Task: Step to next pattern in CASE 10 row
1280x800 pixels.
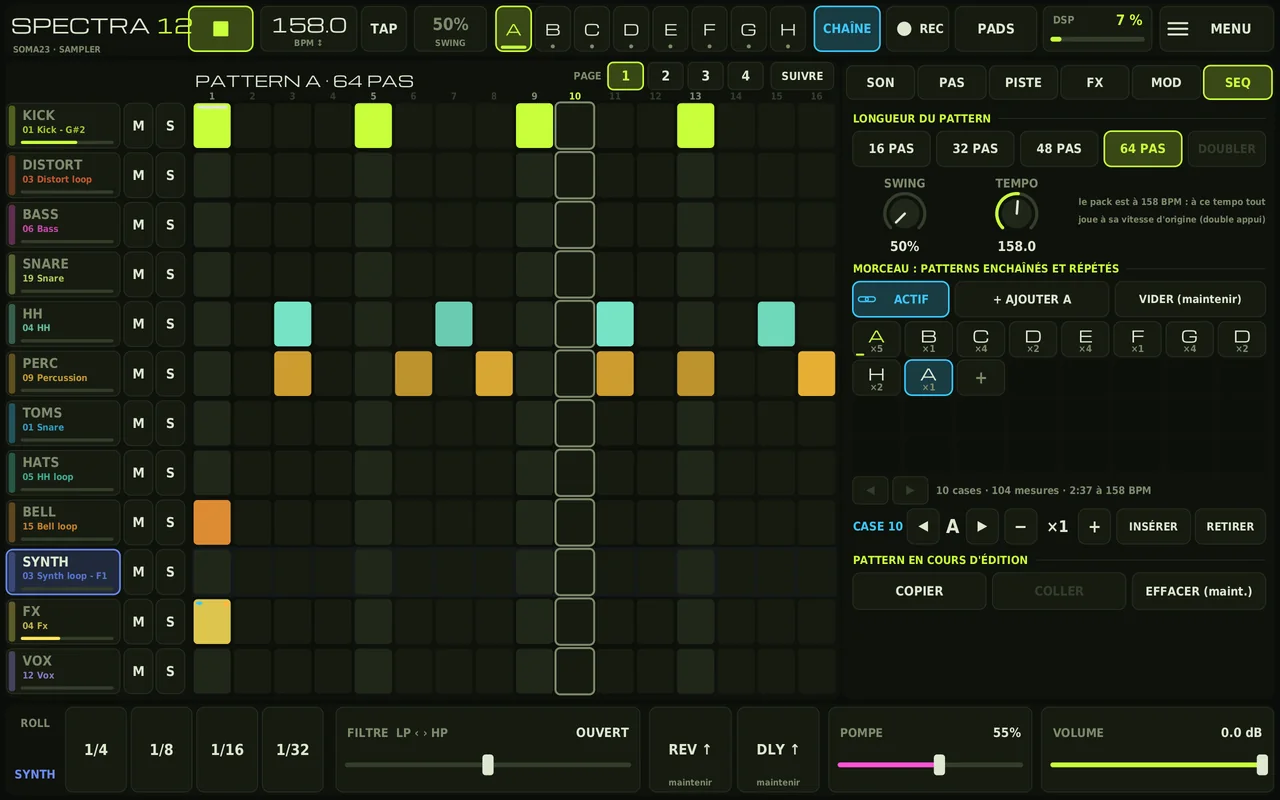Action: pyautogui.click(x=982, y=527)
